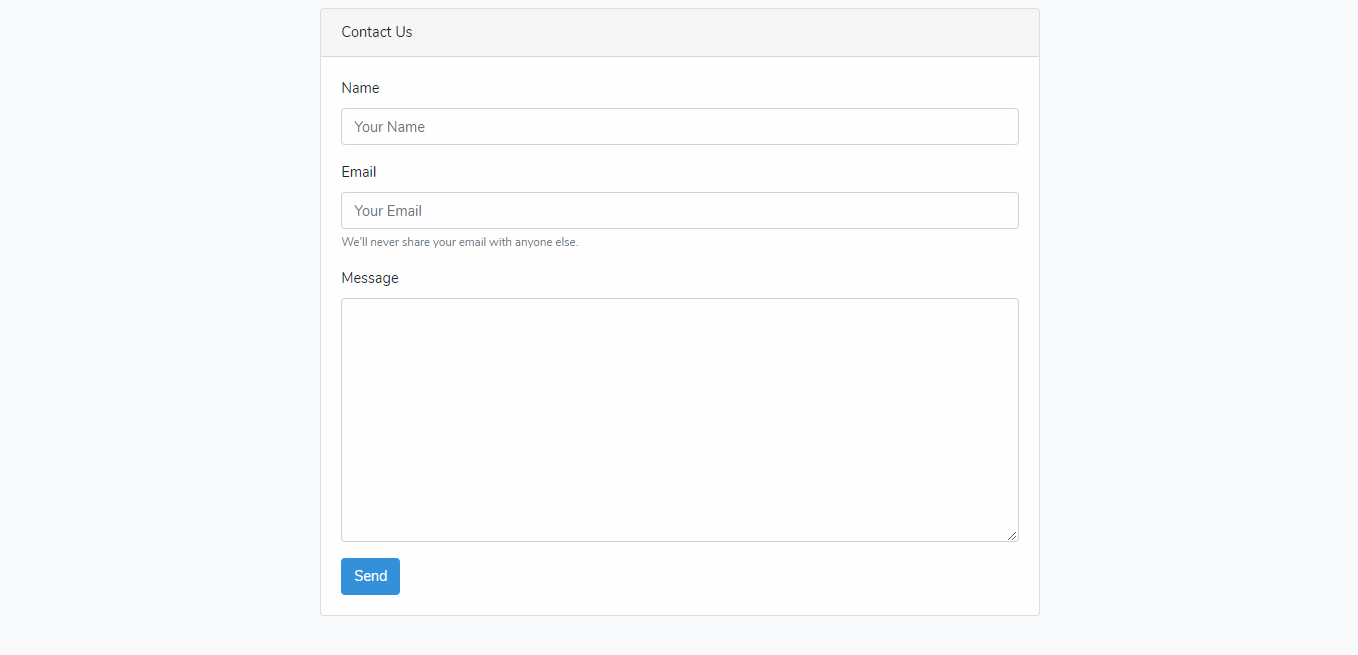Click the "Name" field label
The image size is (1358, 655).
point(360,88)
